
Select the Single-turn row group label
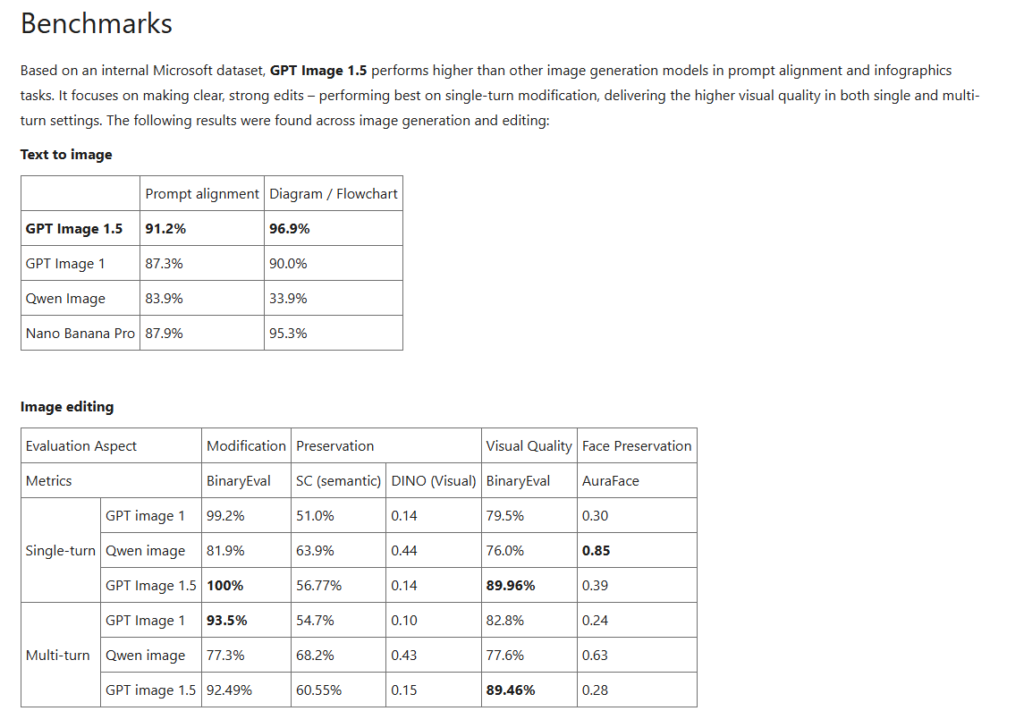pos(61,551)
